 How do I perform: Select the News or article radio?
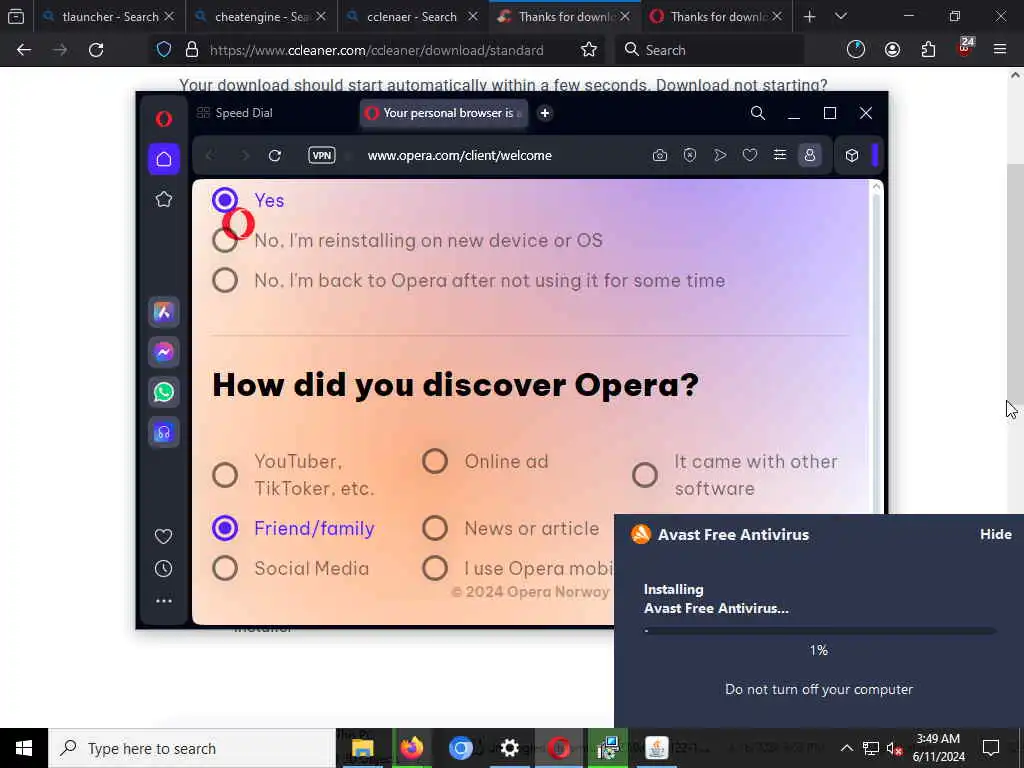tap(435, 528)
